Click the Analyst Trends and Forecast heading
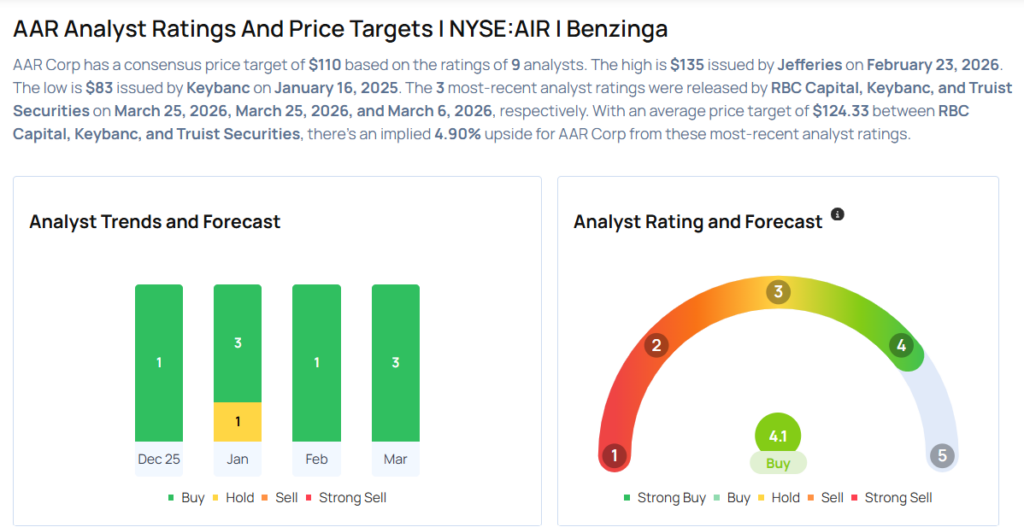 click(x=155, y=222)
